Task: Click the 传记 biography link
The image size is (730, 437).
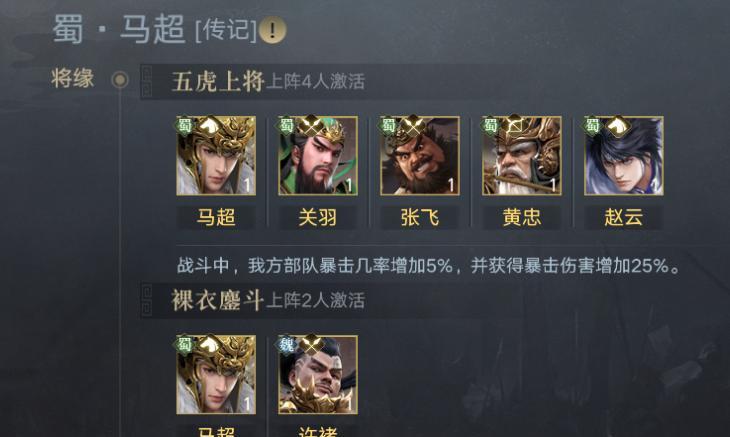Action: [226, 31]
